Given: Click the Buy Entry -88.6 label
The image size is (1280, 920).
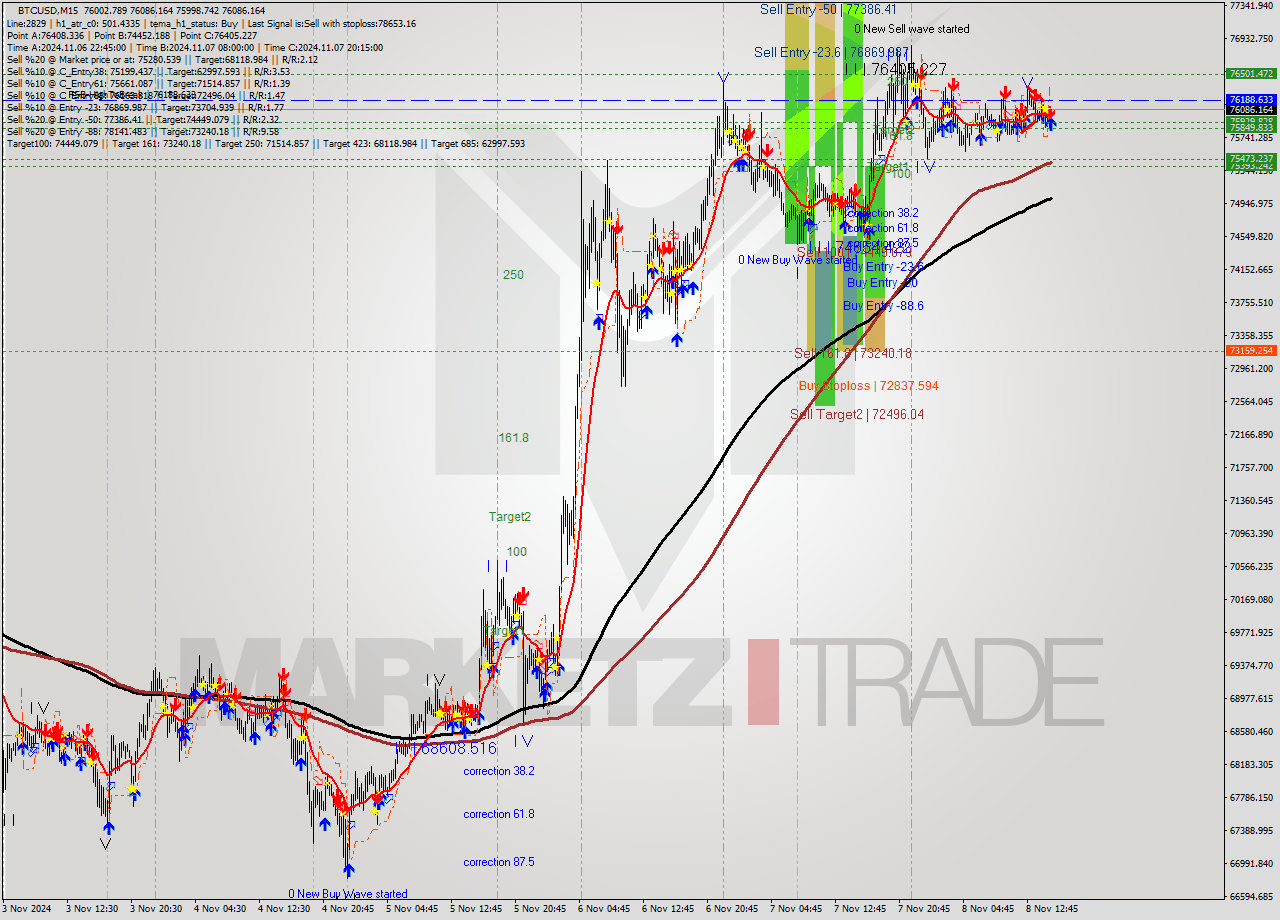Looking at the screenshot, I should coord(883,306).
